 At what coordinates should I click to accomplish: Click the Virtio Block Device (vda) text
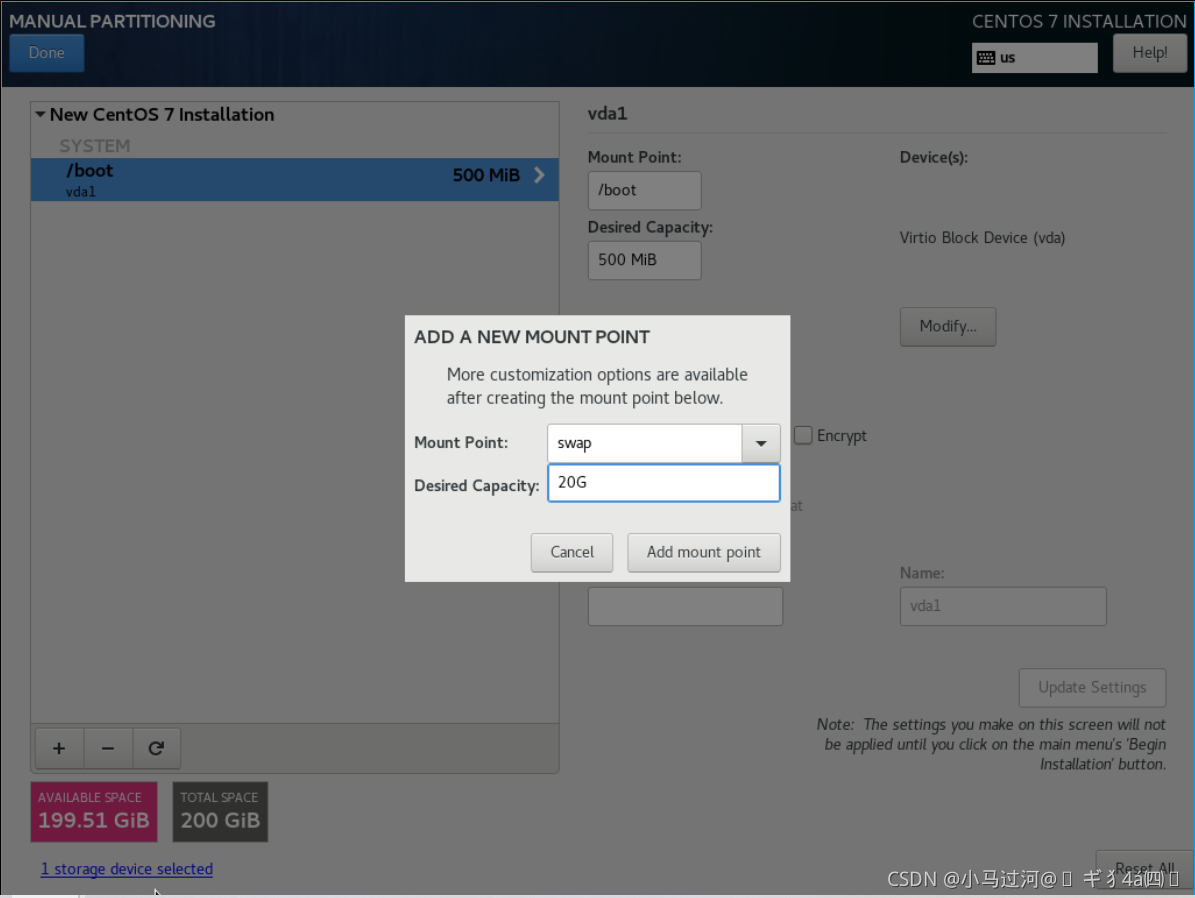(x=982, y=238)
